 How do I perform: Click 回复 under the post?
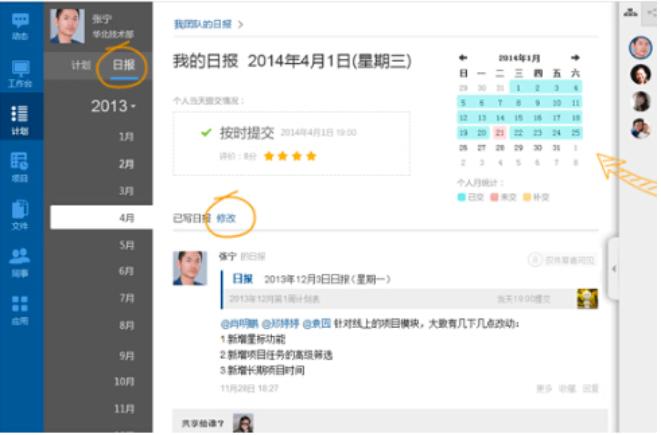pyautogui.click(x=590, y=388)
